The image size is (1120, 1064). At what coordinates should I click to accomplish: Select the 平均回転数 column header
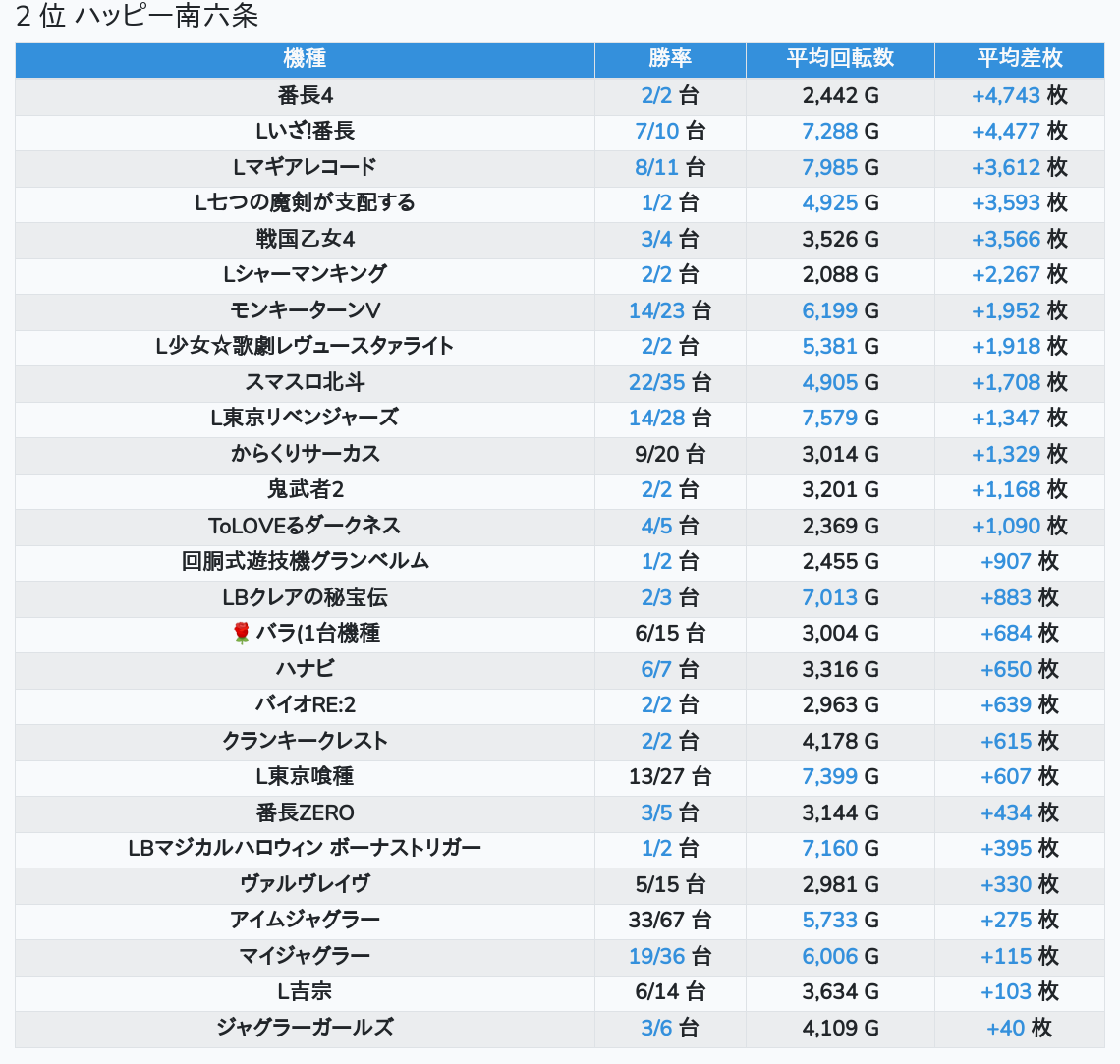pos(840,59)
